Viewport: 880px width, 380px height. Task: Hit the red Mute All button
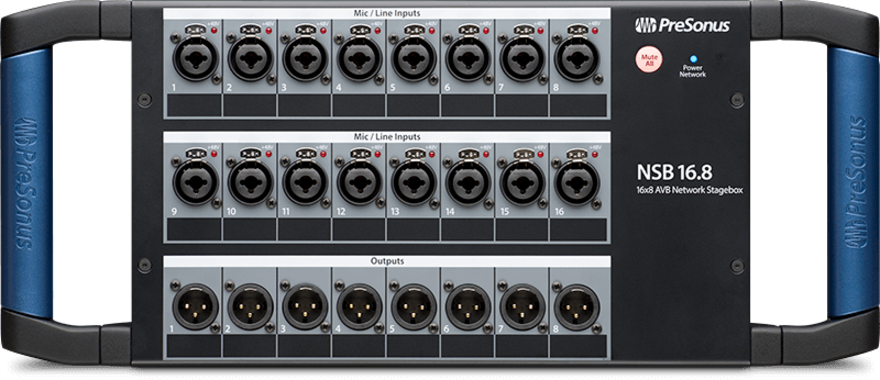(649, 60)
